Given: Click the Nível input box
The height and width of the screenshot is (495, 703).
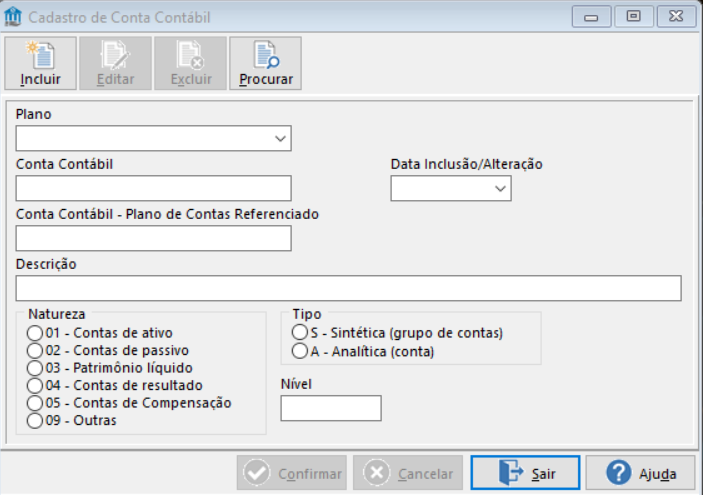Looking at the screenshot, I should pyautogui.click(x=331, y=408).
